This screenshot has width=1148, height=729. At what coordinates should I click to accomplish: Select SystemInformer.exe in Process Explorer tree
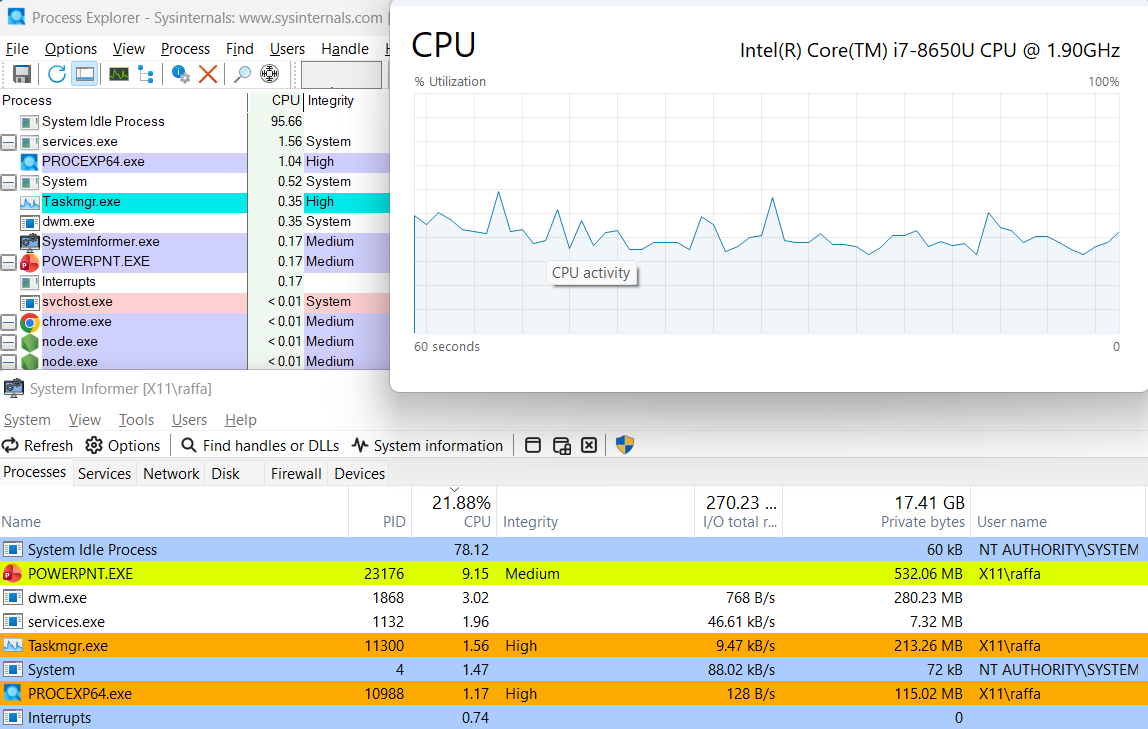[195, 242]
